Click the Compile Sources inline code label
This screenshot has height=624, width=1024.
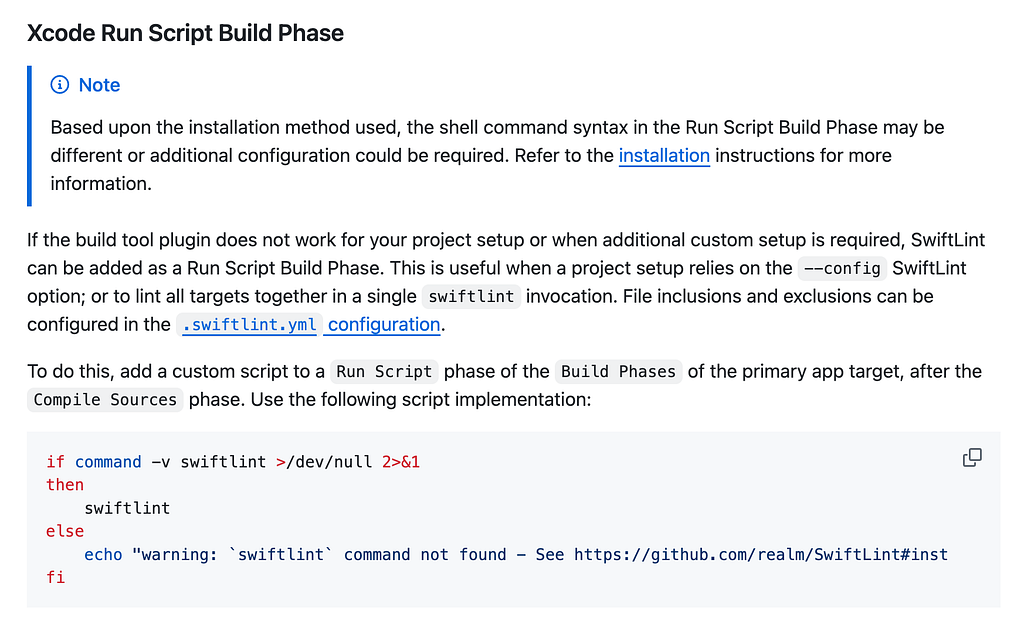(x=105, y=399)
